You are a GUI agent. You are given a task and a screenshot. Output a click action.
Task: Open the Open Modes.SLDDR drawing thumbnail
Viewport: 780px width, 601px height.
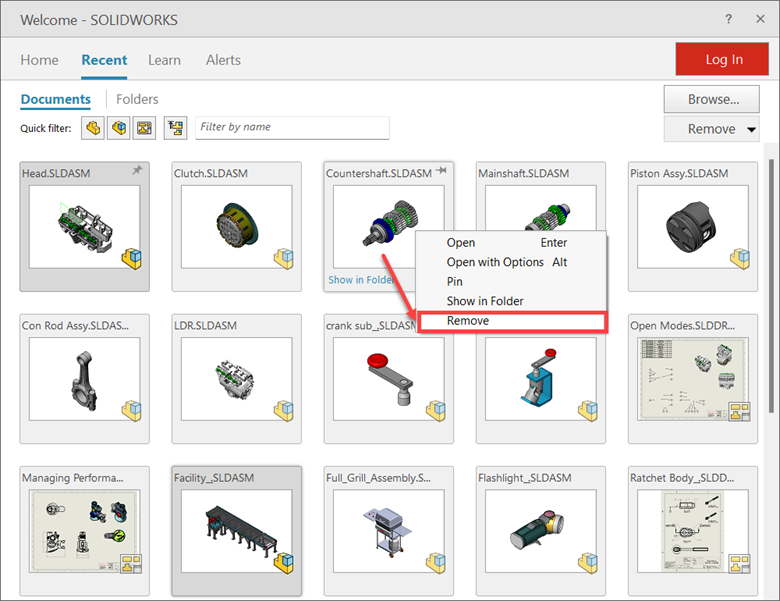(692, 379)
